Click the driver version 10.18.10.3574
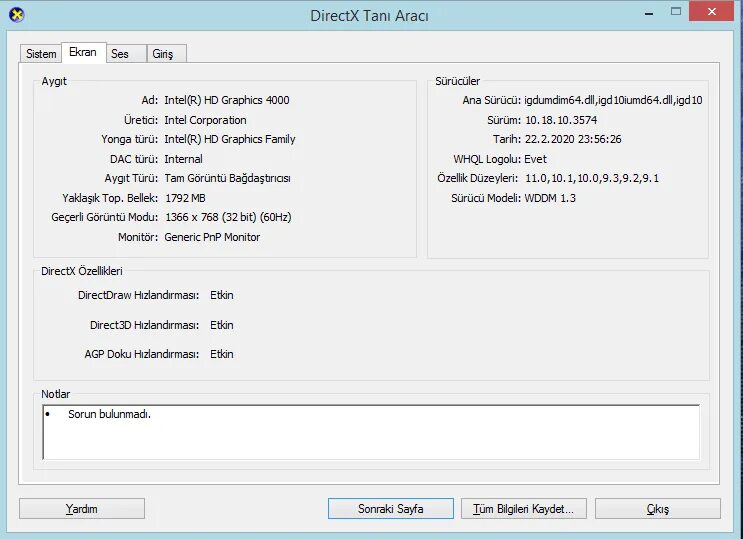Image resolution: width=743 pixels, height=539 pixels. tap(561, 120)
